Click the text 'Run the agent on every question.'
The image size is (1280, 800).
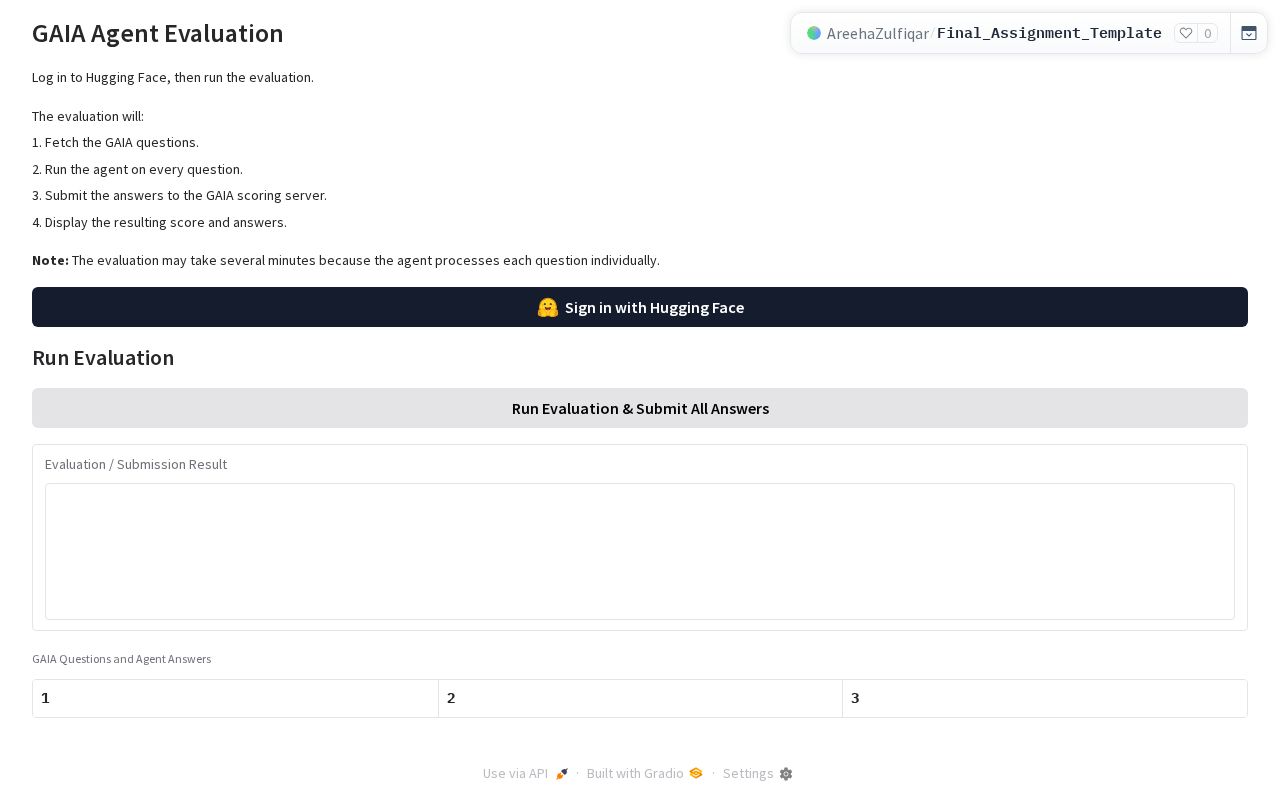pyautogui.click(x=144, y=170)
